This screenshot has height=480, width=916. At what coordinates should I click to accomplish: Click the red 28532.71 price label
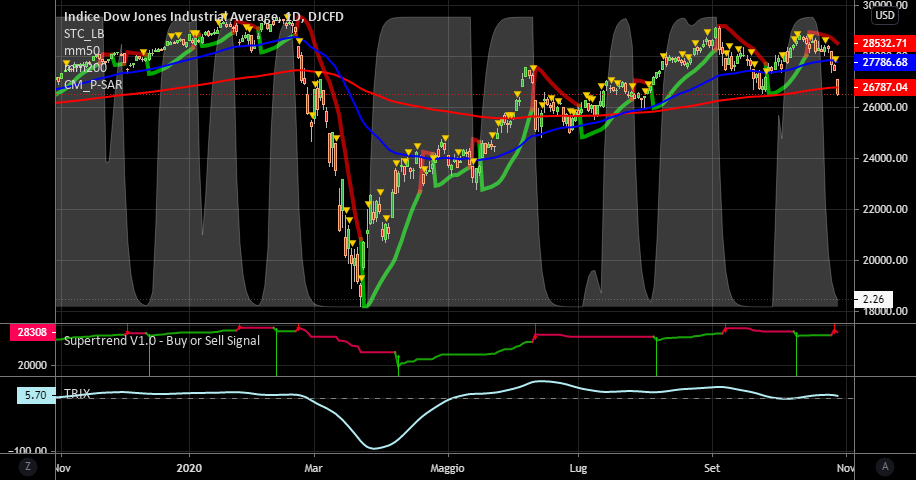pyautogui.click(x=884, y=43)
